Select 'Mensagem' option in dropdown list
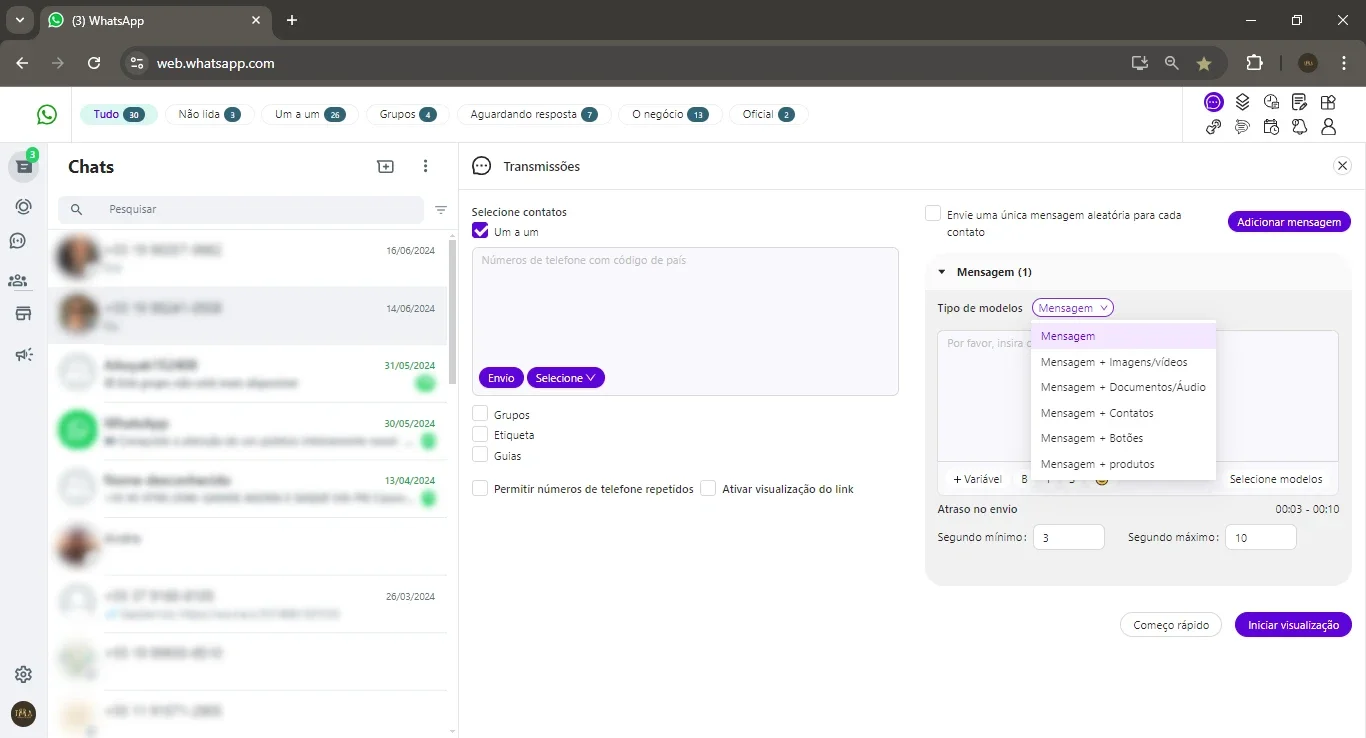The height and width of the screenshot is (738, 1366). (1124, 336)
